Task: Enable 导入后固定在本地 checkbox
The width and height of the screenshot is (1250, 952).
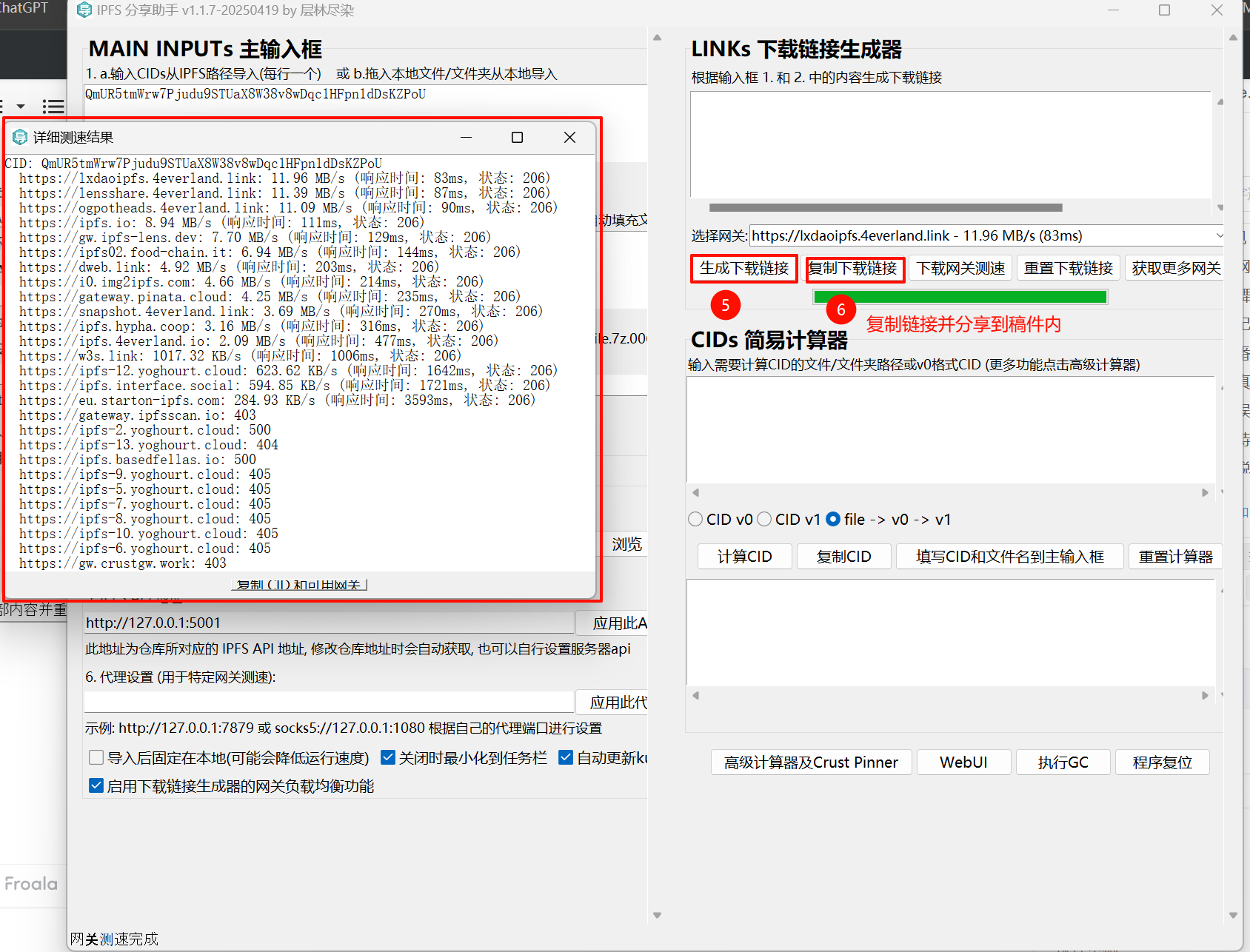Action: (96, 757)
